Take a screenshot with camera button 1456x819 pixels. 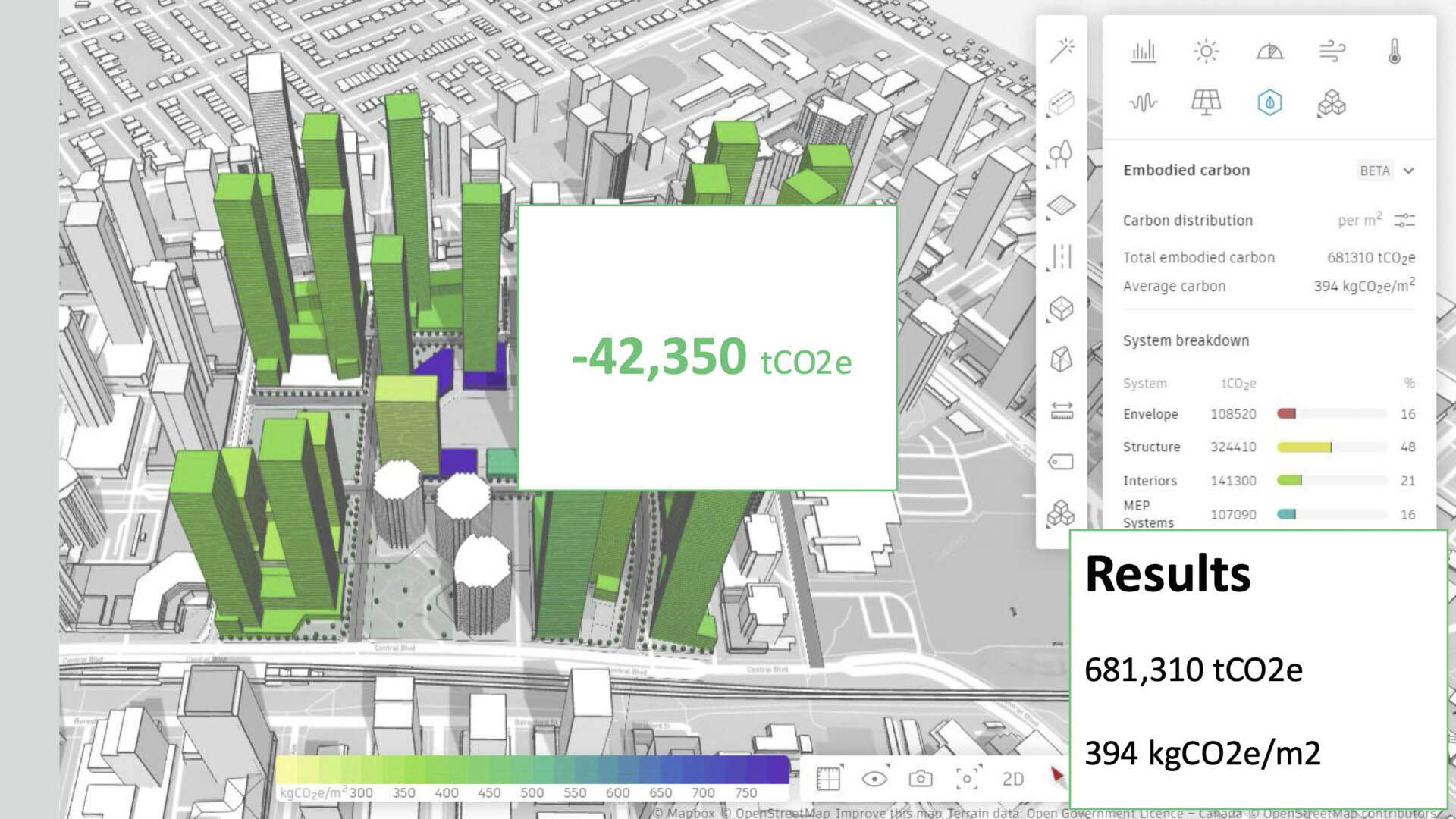click(921, 779)
